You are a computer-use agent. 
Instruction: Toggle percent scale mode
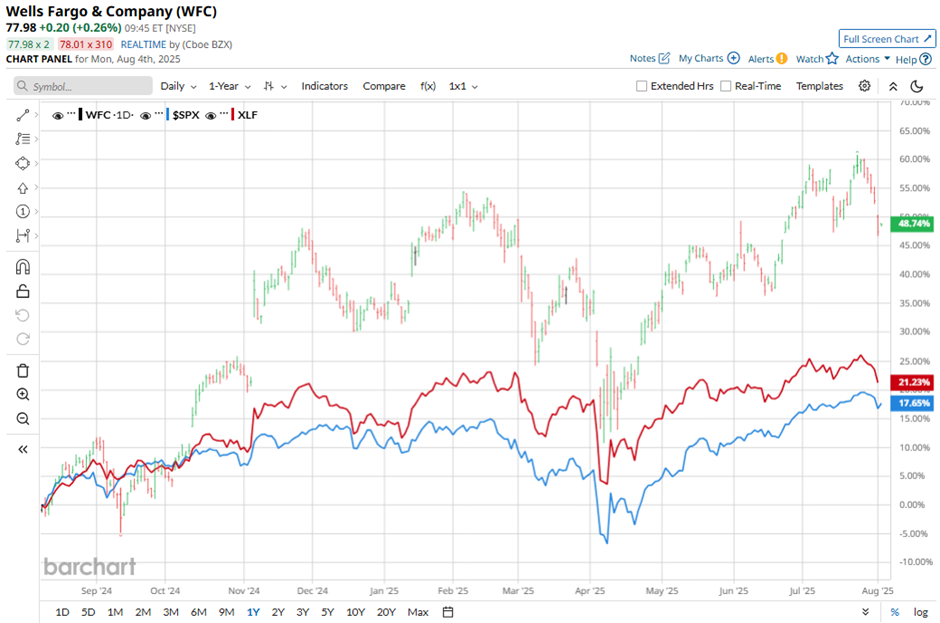[894, 612]
